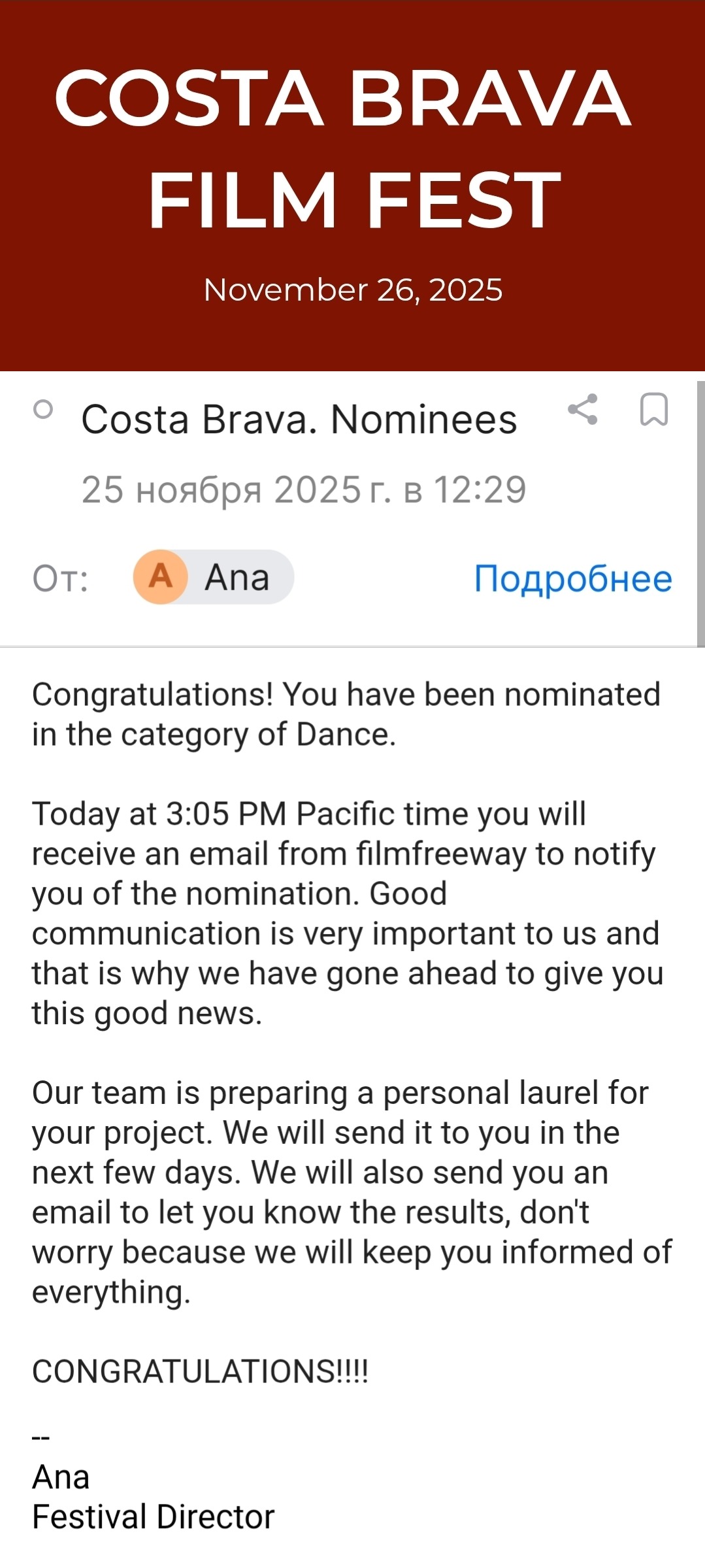The height and width of the screenshot is (1568, 705).
Task: Click the 'CONGRATULATIONS!!!!' line
Action: point(200,1372)
